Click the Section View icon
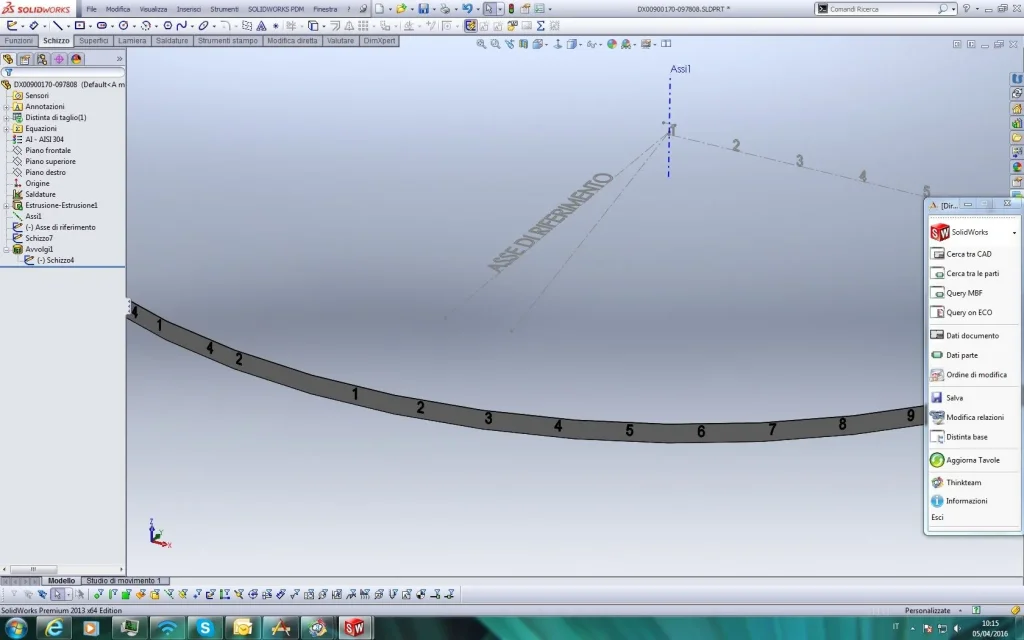Viewport: 1024px width, 640px height. (x=524, y=44)
